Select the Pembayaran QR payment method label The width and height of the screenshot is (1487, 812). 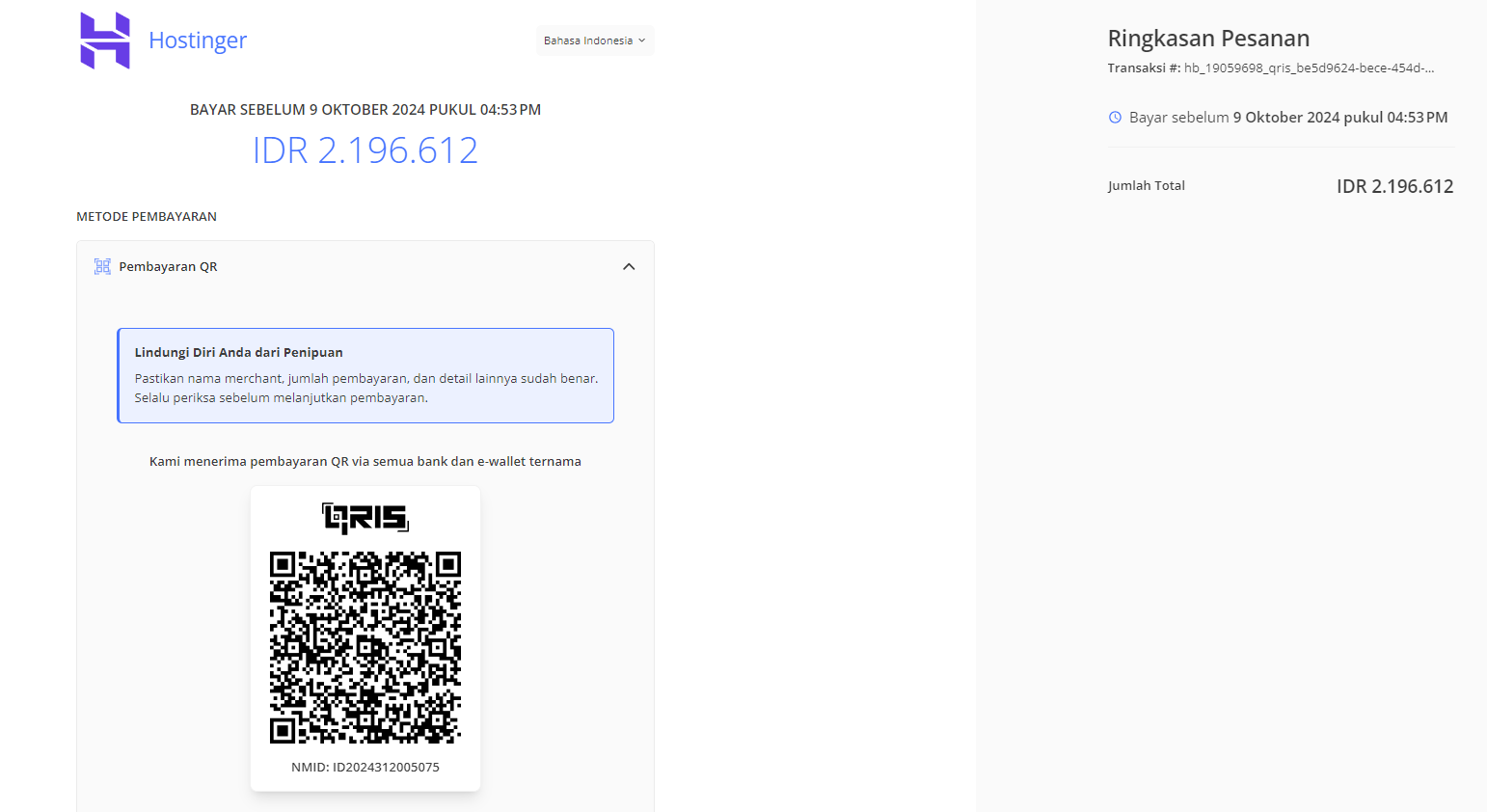point(168,267)
